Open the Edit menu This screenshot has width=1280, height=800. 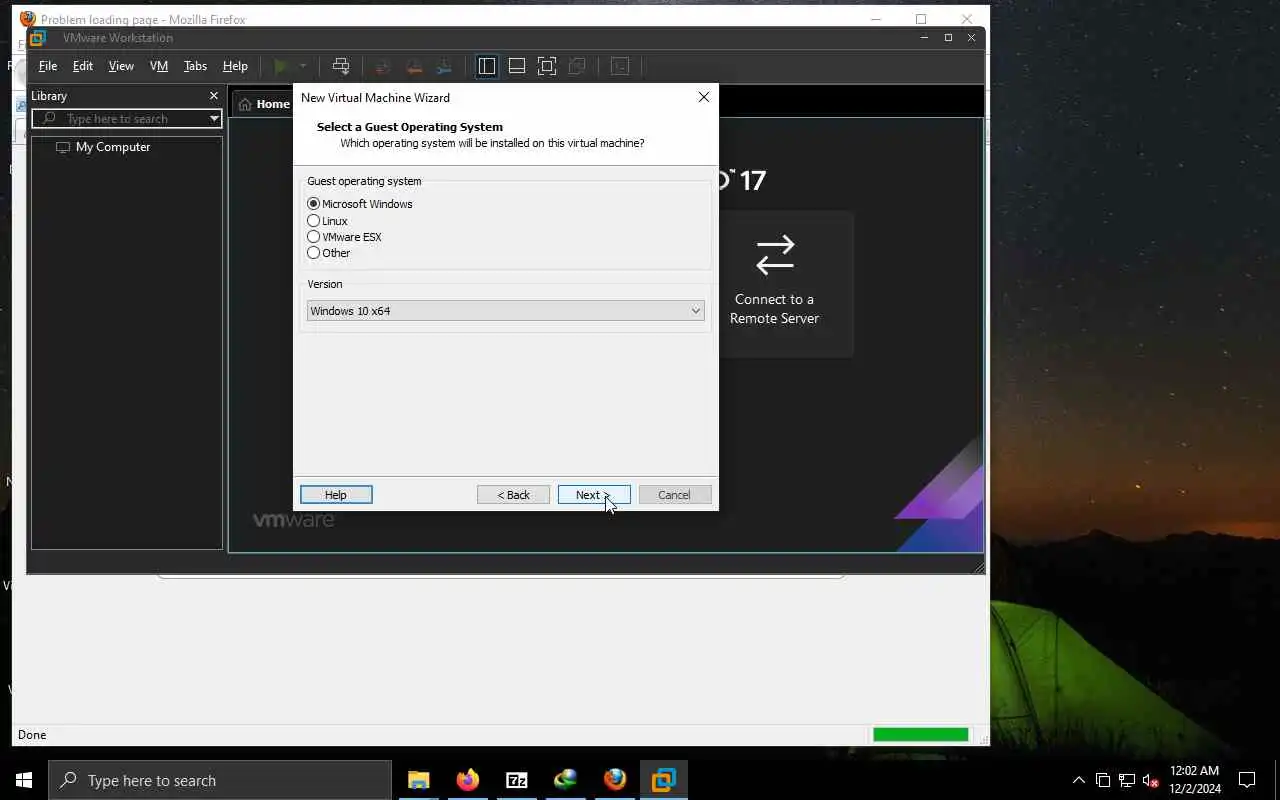click(x=83, y=66)
